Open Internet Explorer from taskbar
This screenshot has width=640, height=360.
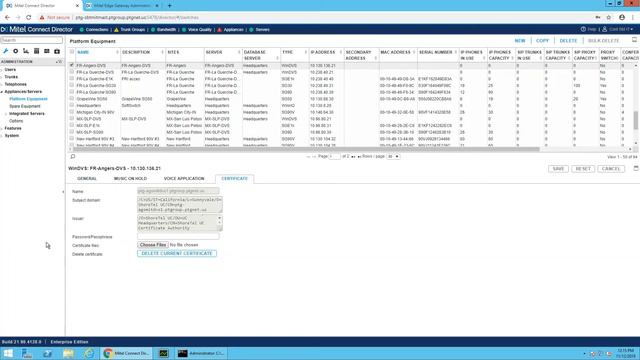pos(89,353)
